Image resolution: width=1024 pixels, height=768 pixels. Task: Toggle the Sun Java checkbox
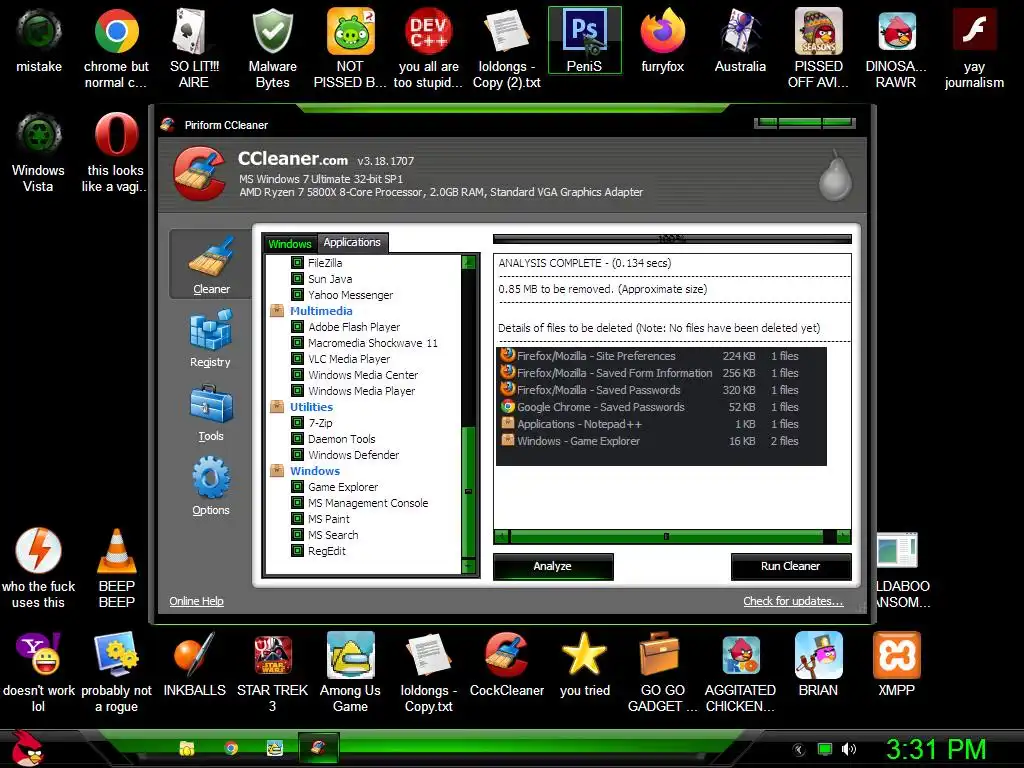297,279
